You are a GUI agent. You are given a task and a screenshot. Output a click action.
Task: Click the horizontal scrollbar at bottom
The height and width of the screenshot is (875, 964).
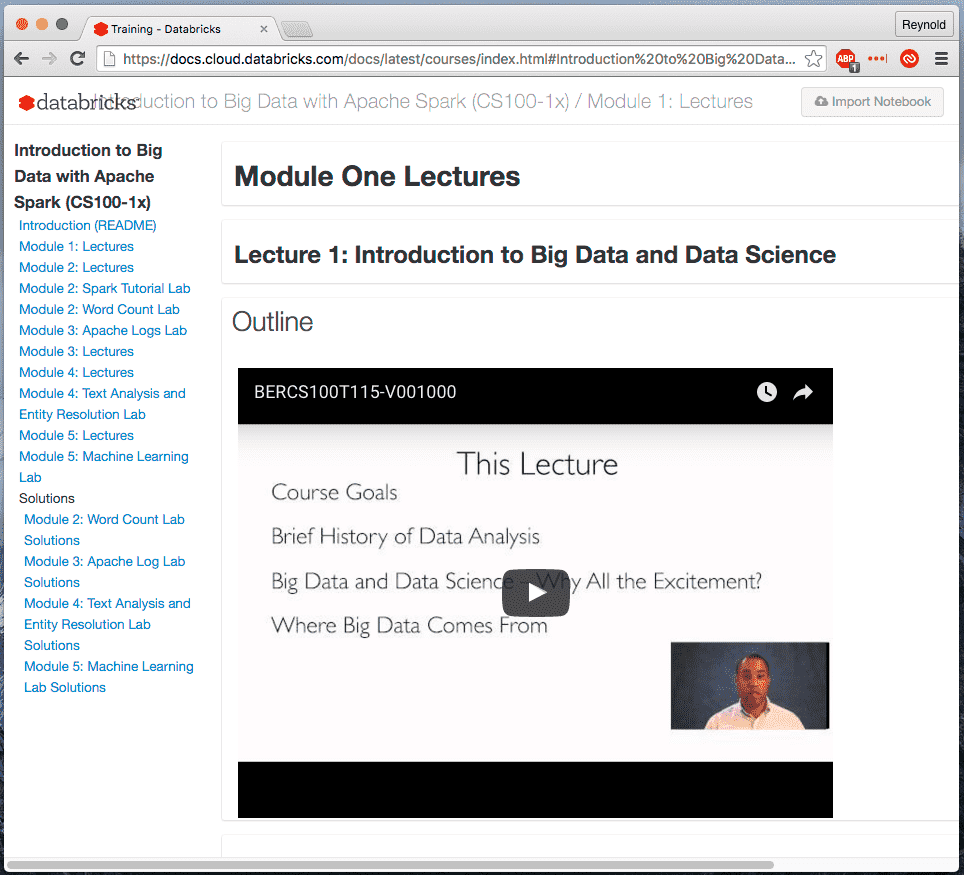click(x=390, y=864)
